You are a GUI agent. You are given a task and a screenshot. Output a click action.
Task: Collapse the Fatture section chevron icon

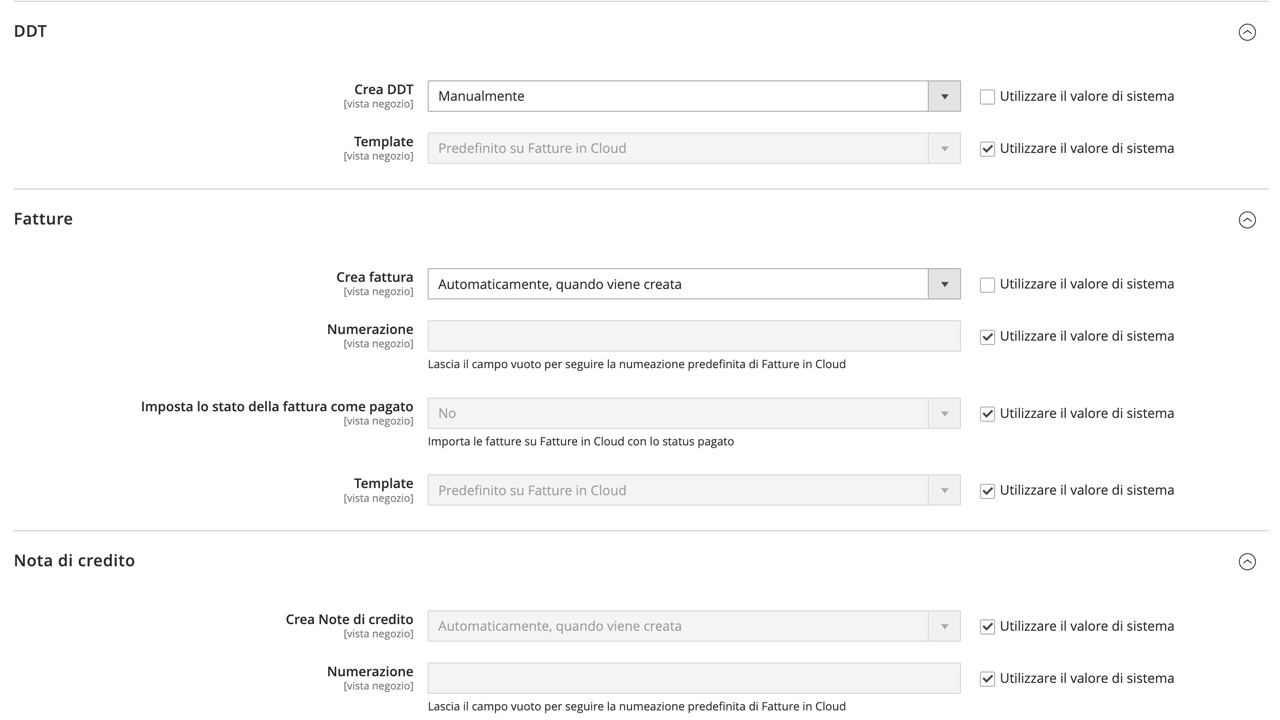click(1247, 220)
